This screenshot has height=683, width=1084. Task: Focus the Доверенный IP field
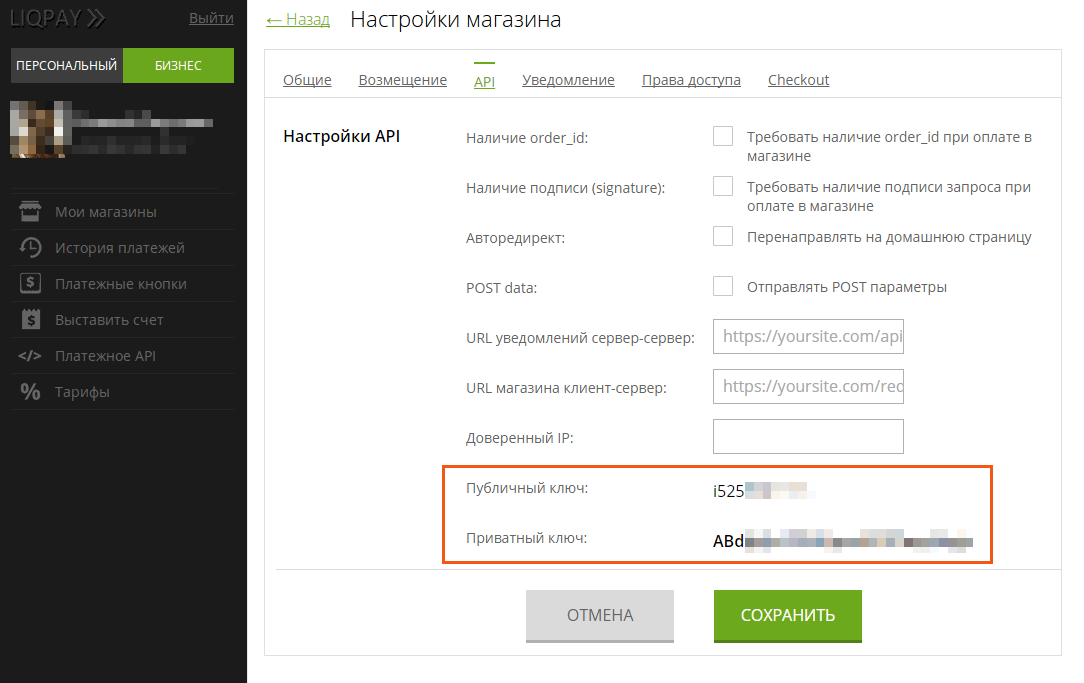coord(808,436)
